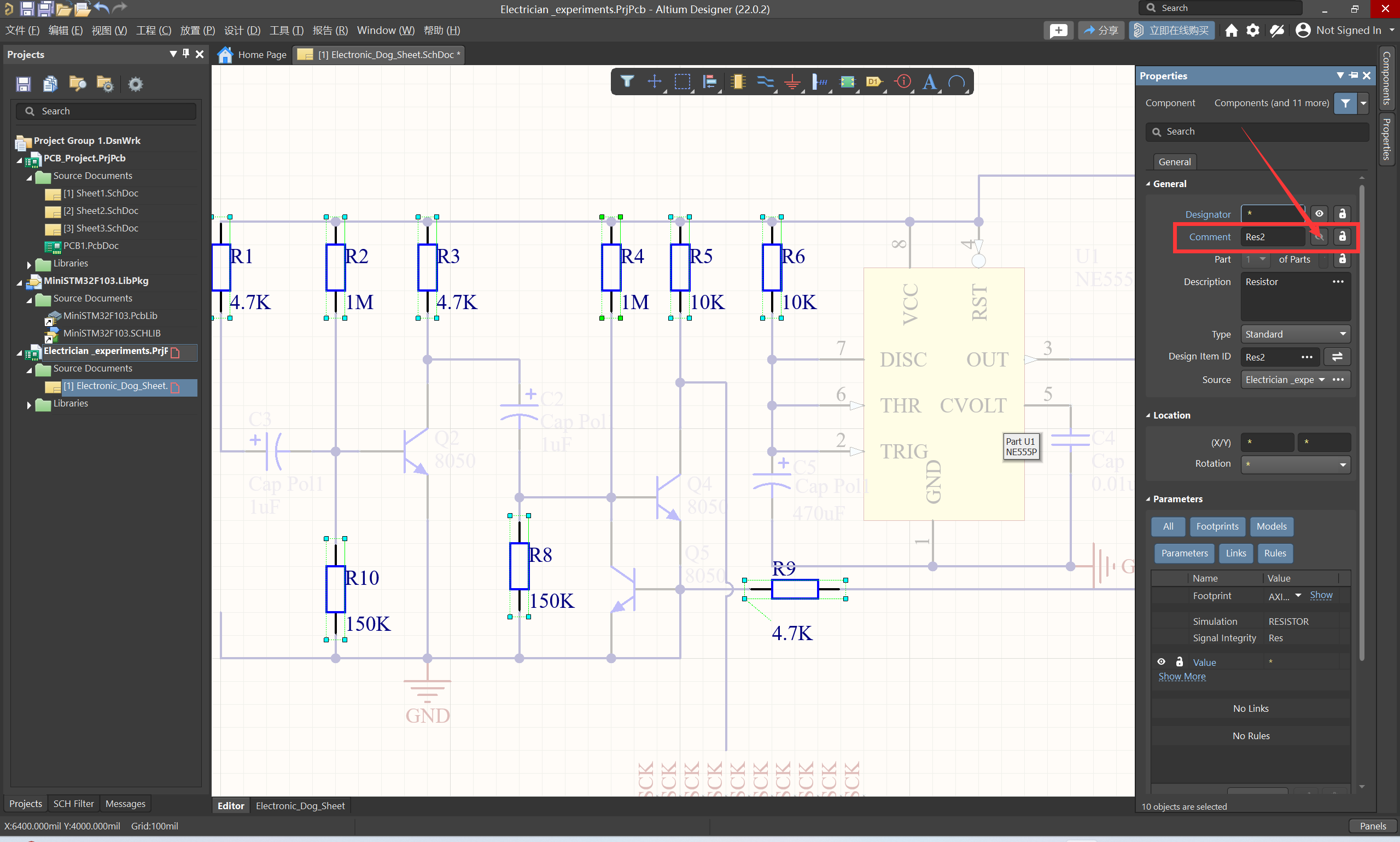Screen dimensions: 1400x842
Task: Toggle Designator visibility eye icon
Action: coord(1319,214)
